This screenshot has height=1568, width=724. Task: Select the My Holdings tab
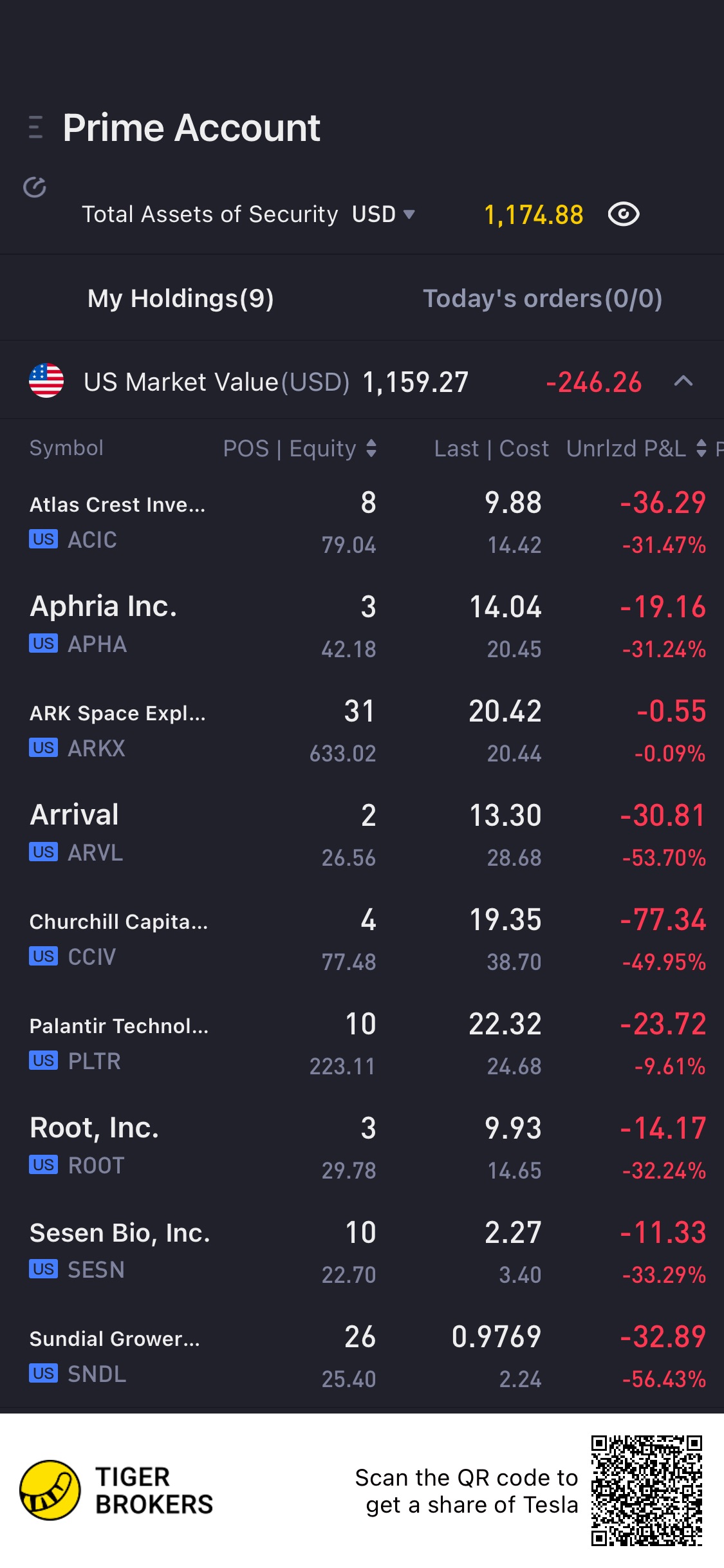[x=181, y=299]
